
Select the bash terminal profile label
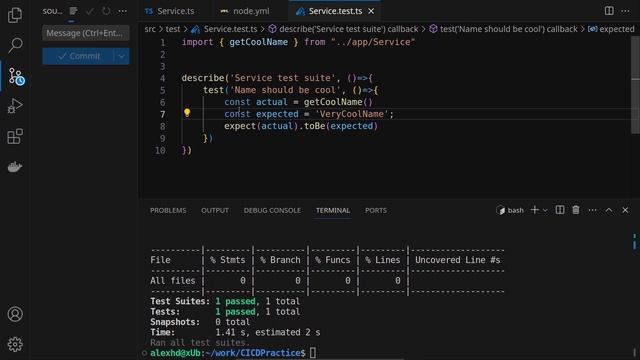(x=510, y=210)
